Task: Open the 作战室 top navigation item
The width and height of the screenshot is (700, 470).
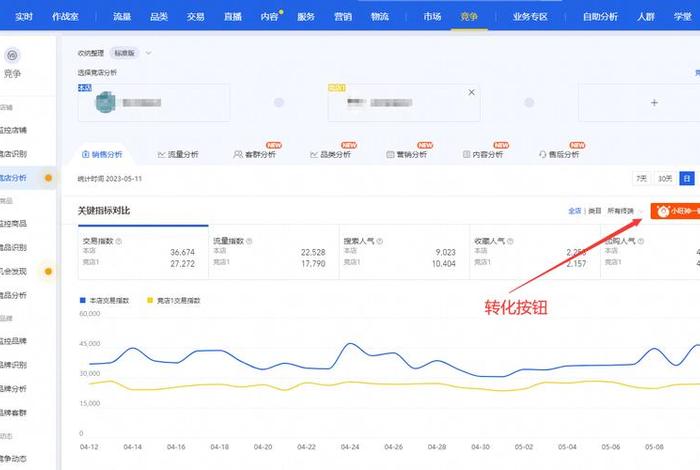Action: pos(65,17)
